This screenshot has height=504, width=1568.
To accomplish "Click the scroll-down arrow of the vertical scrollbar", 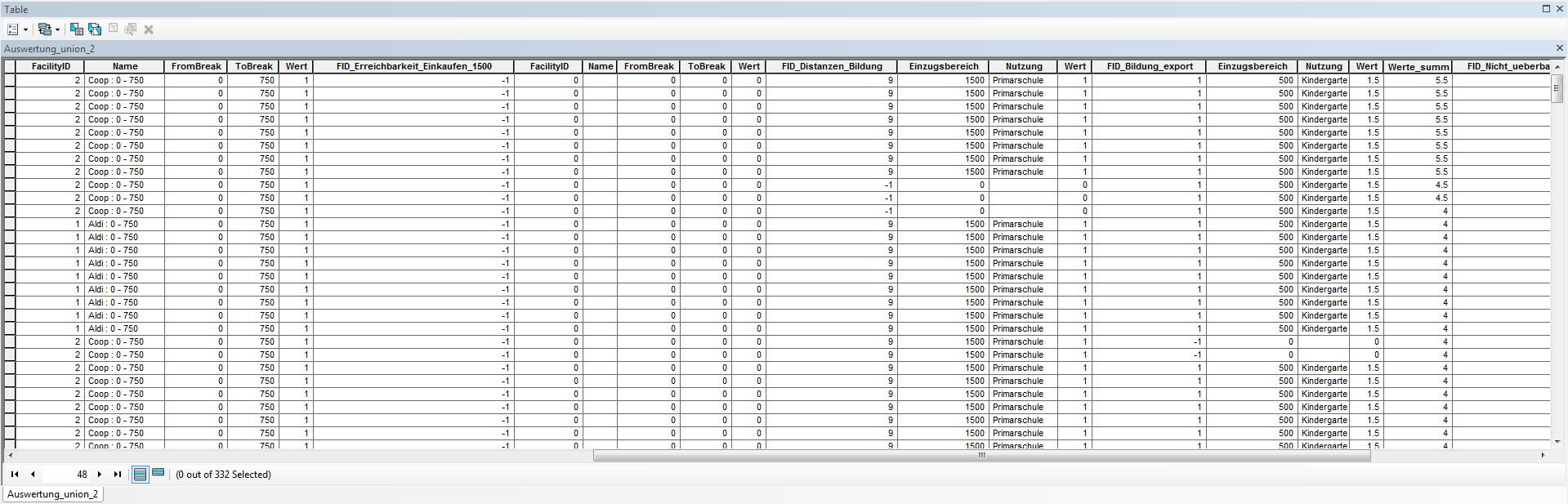I will (x=1557, y=442).
